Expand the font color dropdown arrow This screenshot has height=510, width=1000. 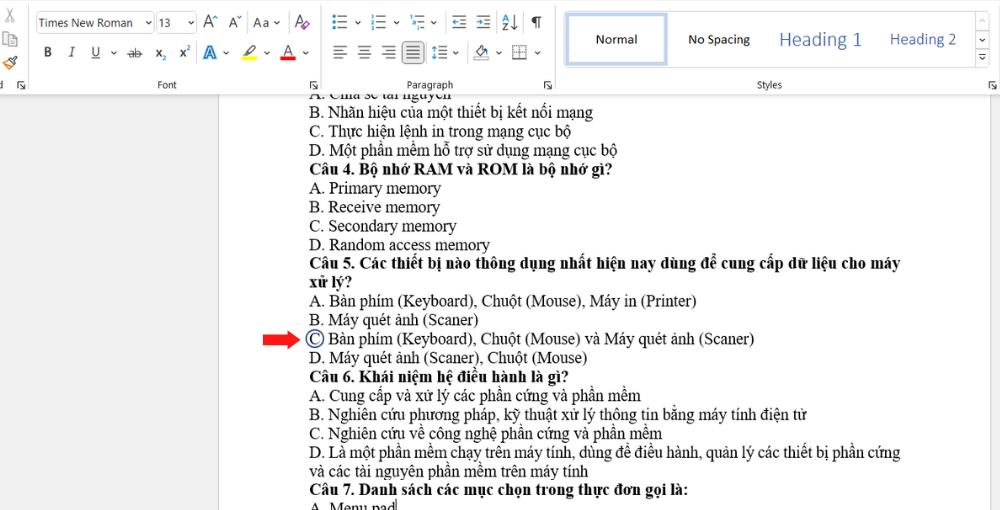[305, 53]
